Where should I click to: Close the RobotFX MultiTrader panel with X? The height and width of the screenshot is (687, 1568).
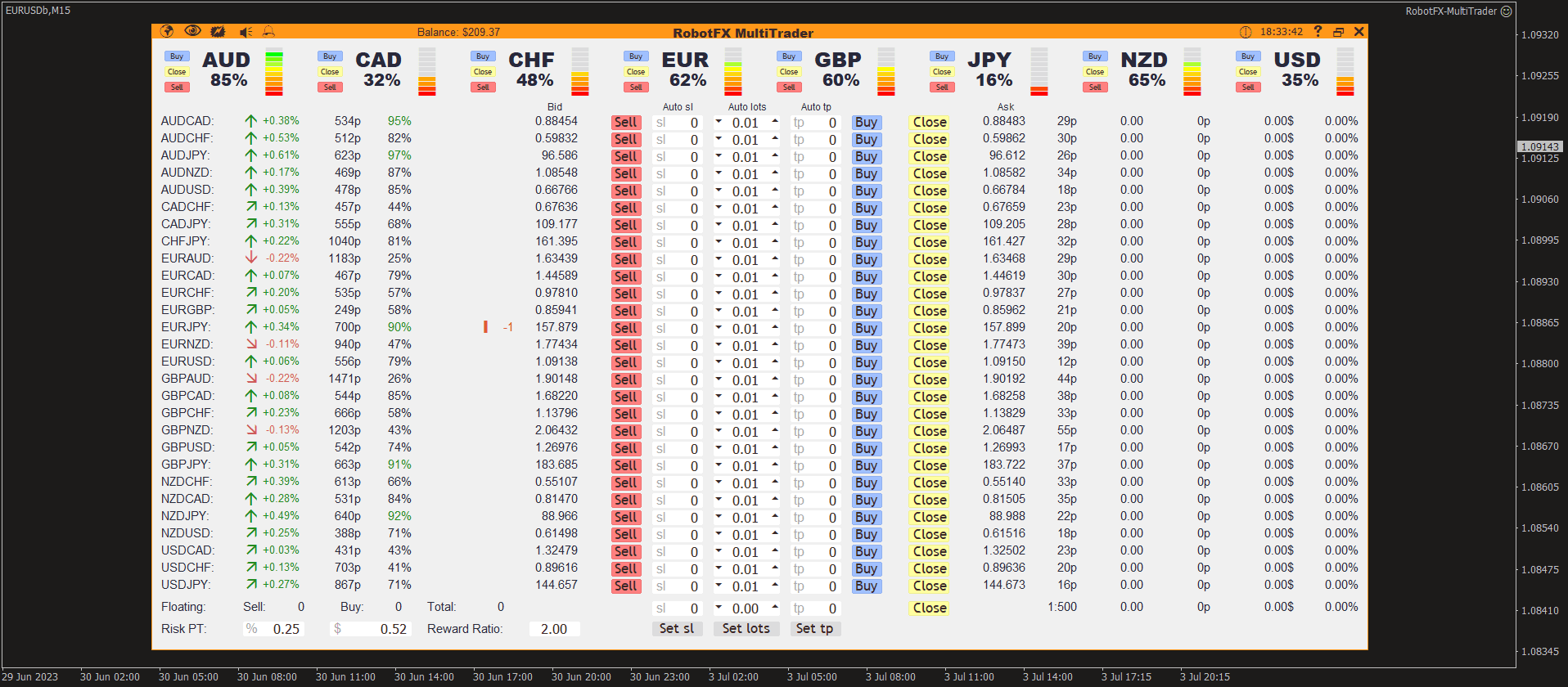1359,31
